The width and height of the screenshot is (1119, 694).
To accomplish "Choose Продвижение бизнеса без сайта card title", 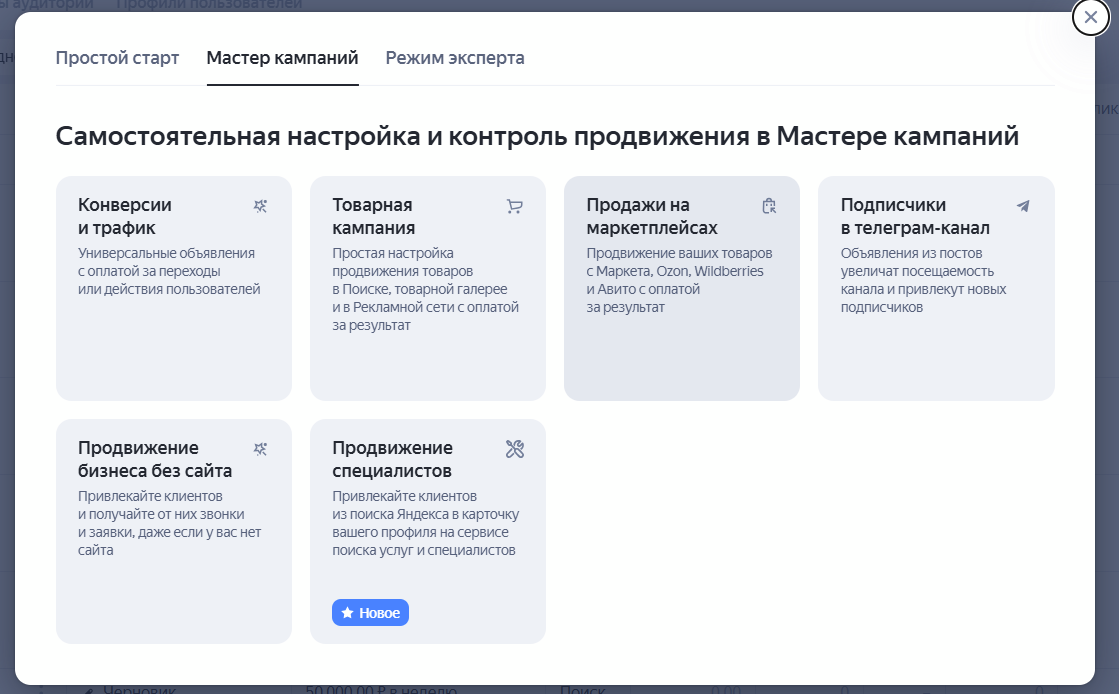I will [x=155, y=459].
